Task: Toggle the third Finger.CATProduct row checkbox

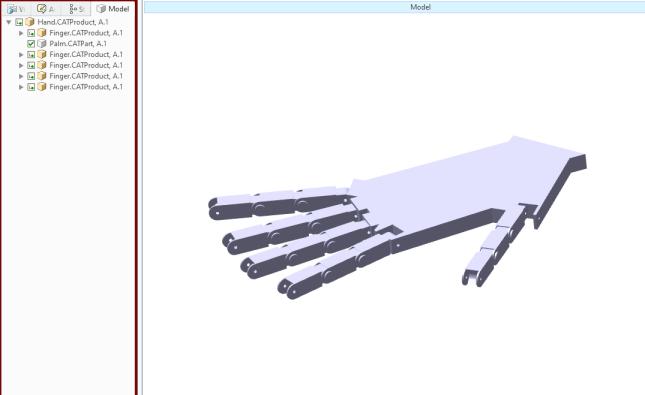Action: tap(31, 65)
